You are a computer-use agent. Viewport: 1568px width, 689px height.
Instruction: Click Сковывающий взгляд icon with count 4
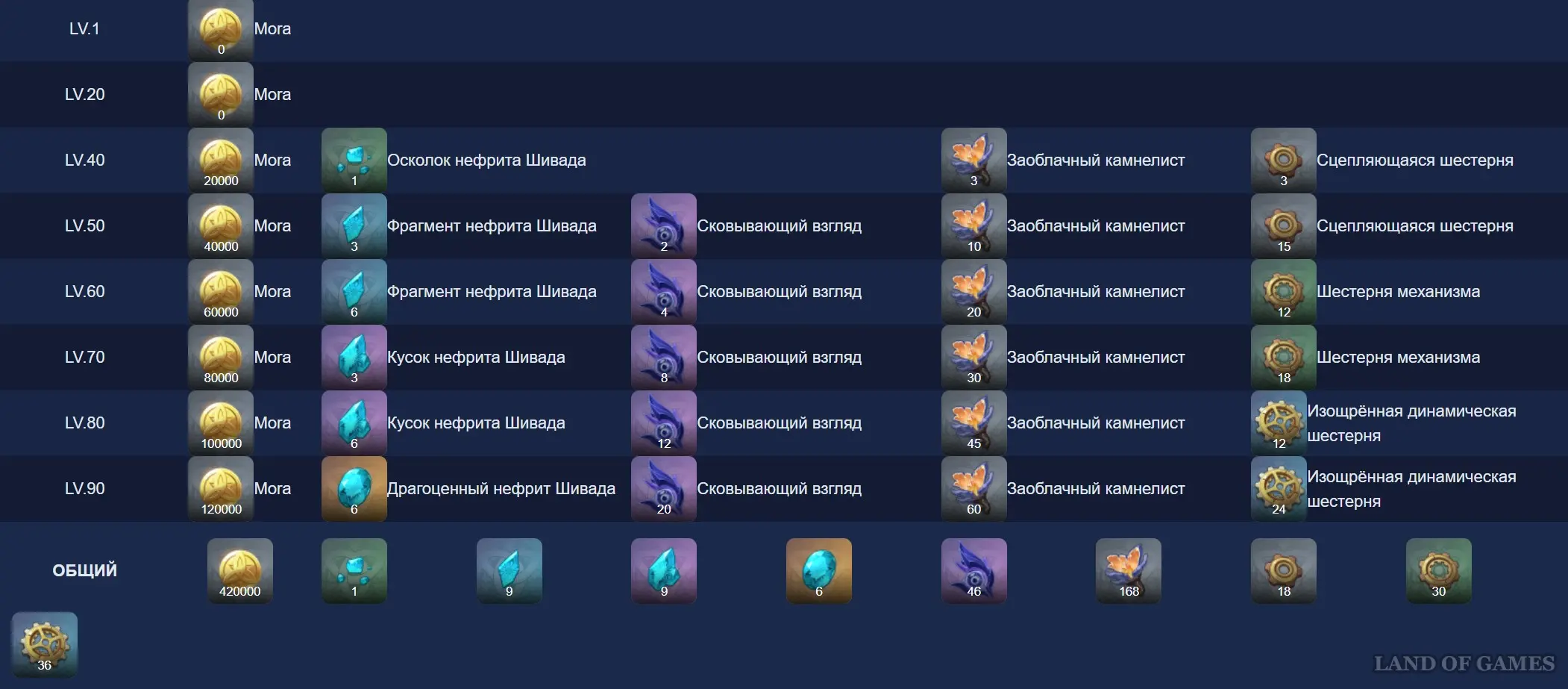[664, 291]
